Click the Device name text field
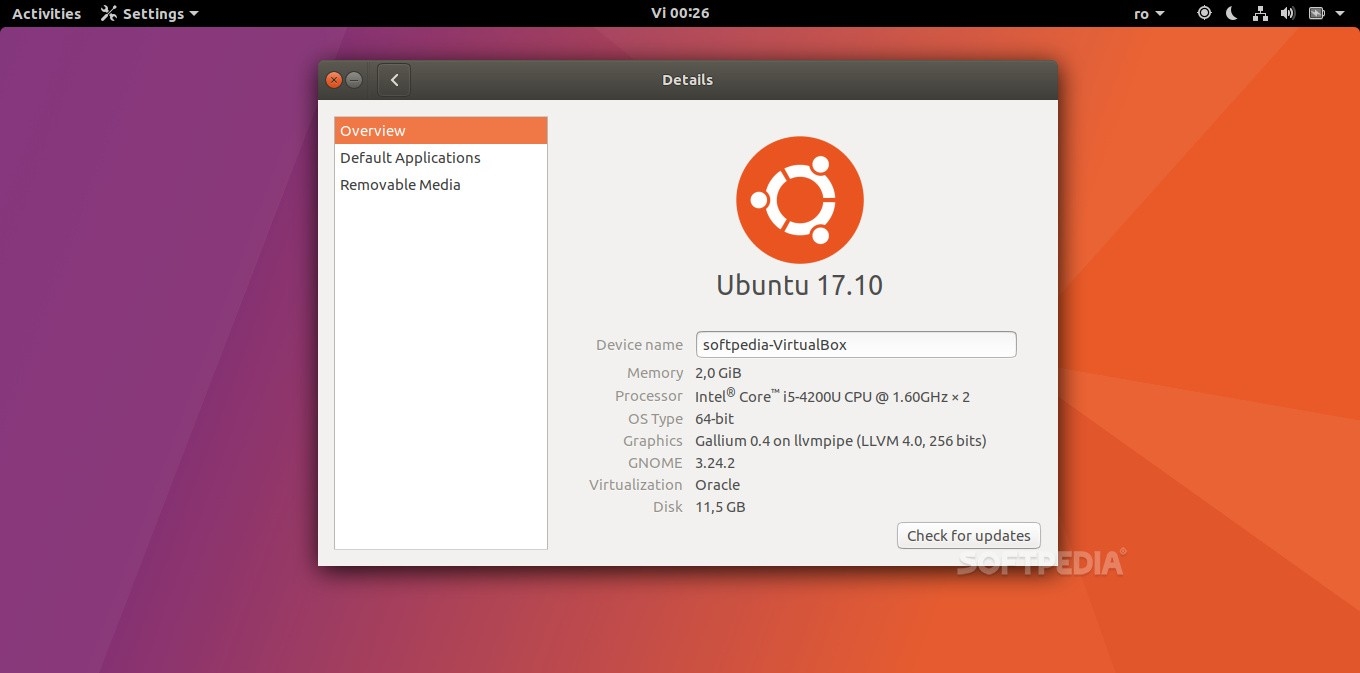Image resolution: width=1360 pixels, height=673 pixels. 855,345
